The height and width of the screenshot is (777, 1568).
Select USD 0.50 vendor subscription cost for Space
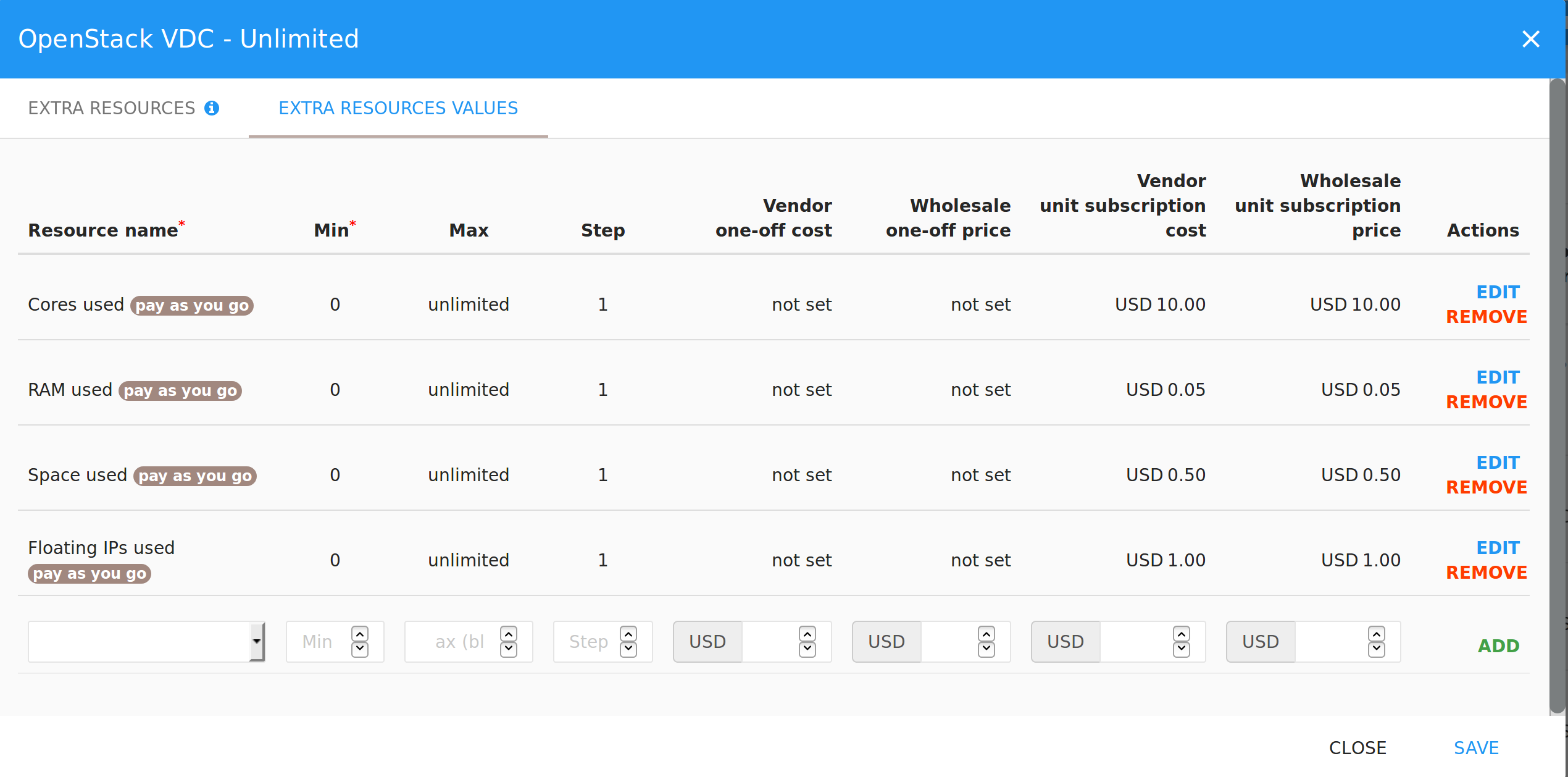(1166, 475)
